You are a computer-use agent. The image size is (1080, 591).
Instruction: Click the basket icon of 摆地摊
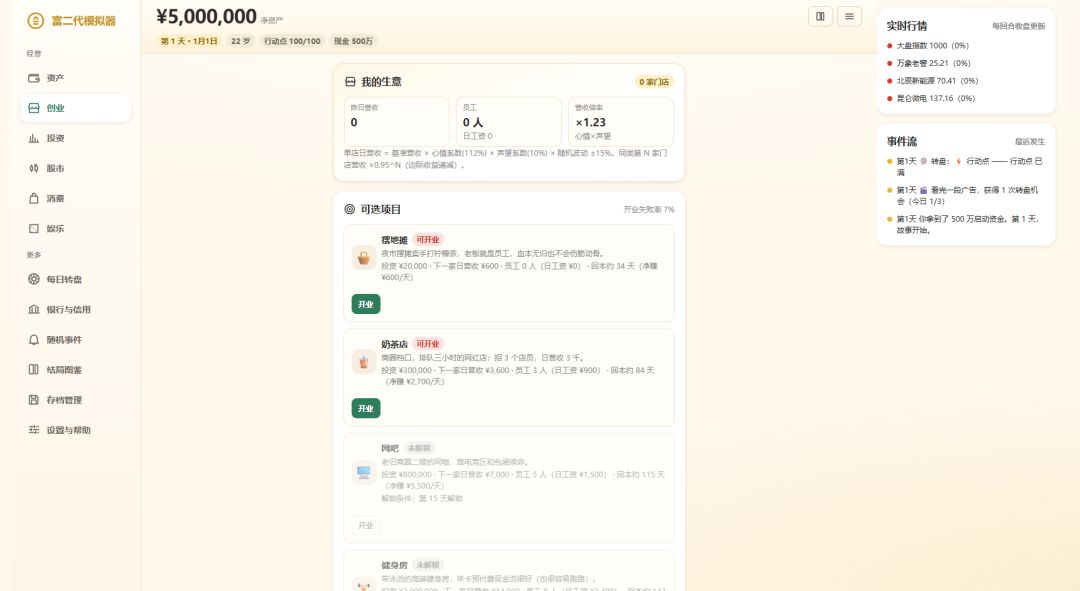[x=364, y=258]
